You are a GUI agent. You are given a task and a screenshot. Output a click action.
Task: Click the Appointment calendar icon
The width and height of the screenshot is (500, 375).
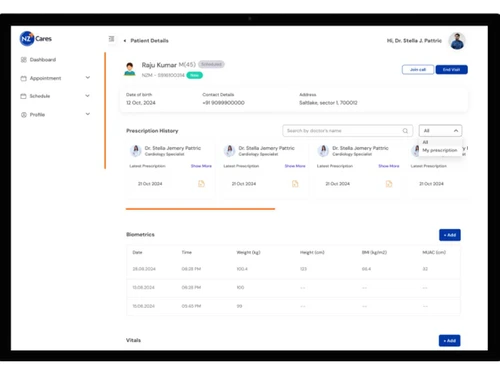click(24, 78)
